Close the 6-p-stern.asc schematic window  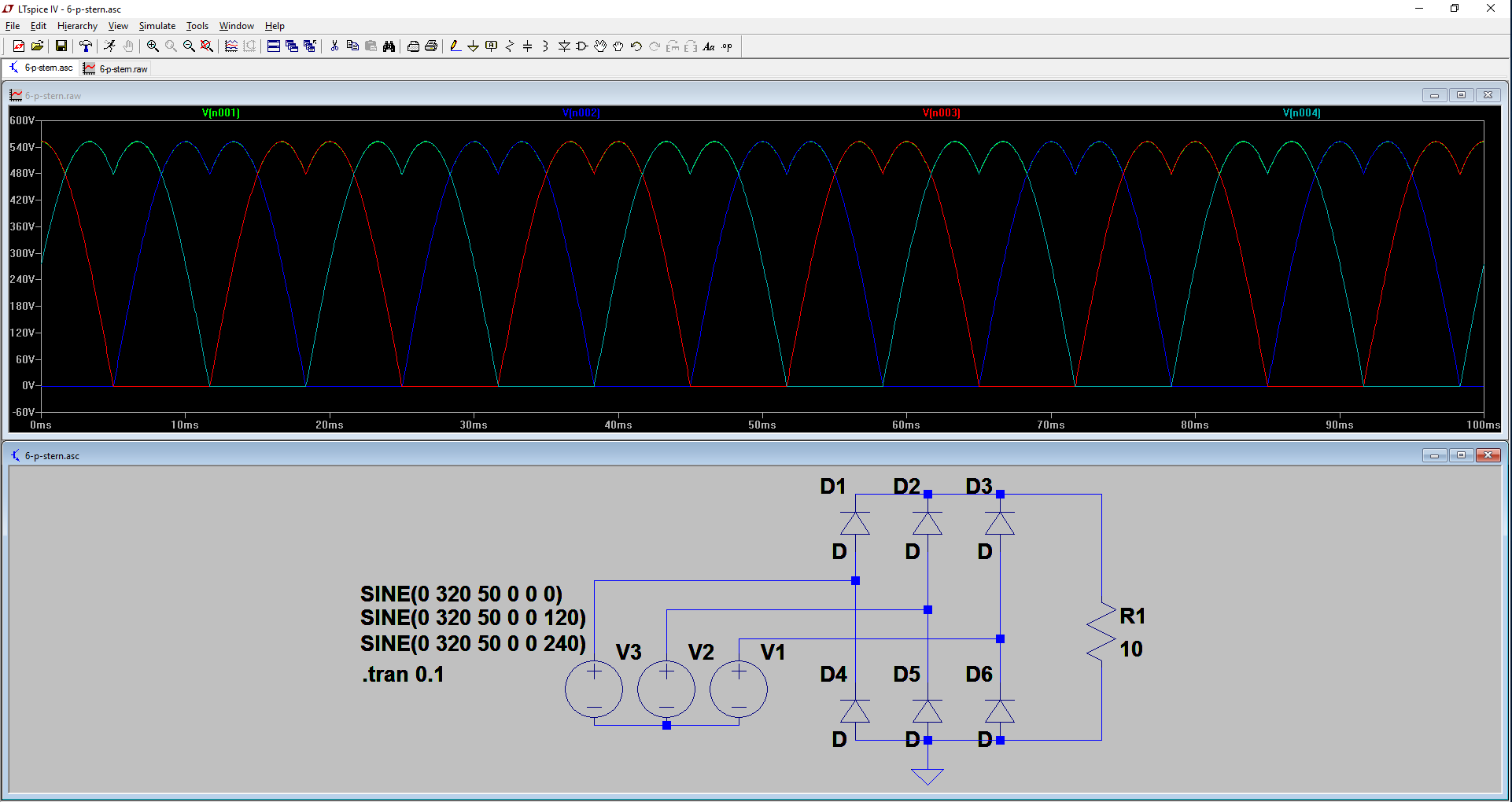click(1488, 455)
